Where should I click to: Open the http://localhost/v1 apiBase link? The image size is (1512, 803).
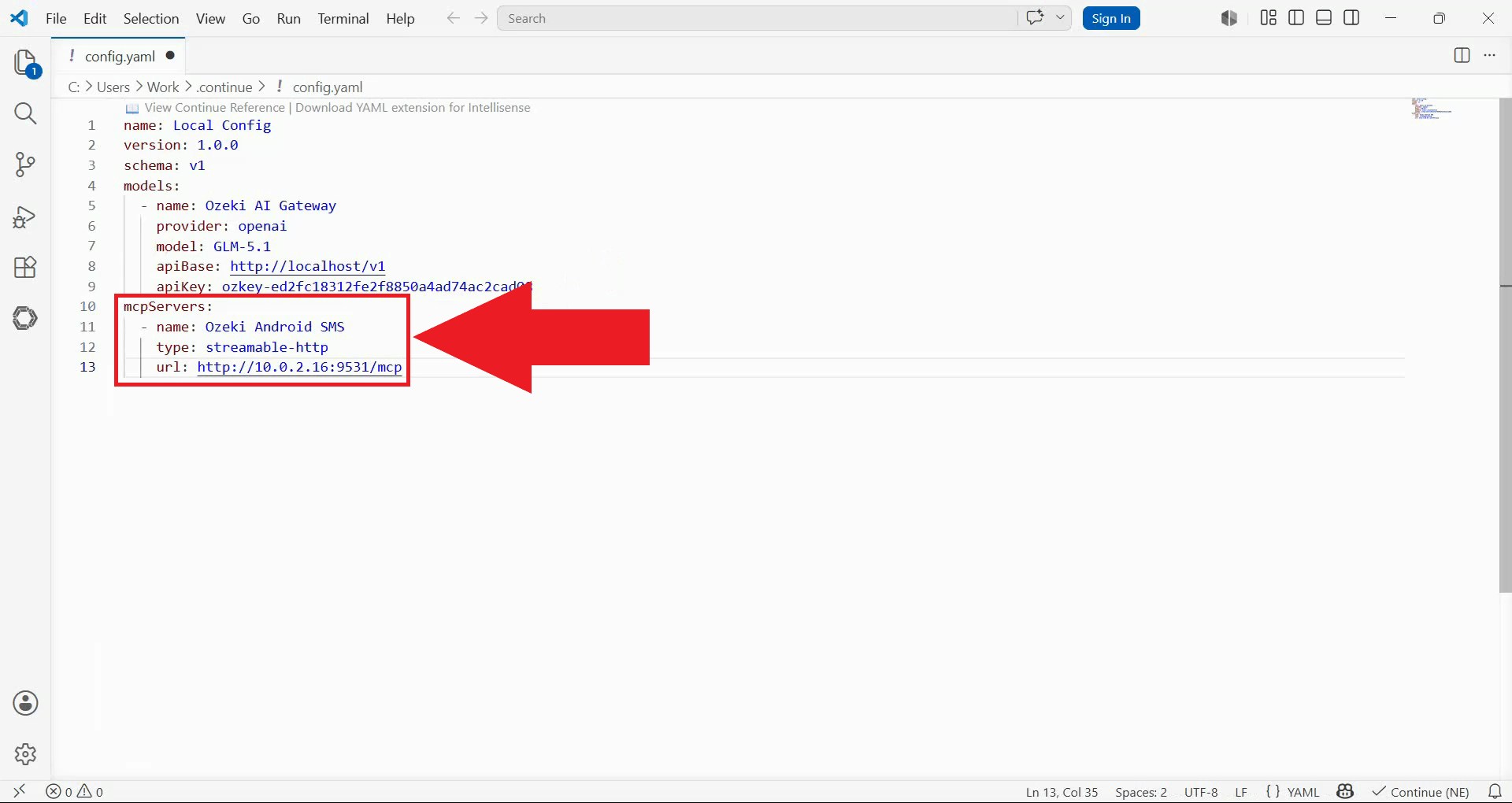pos(307,266)
